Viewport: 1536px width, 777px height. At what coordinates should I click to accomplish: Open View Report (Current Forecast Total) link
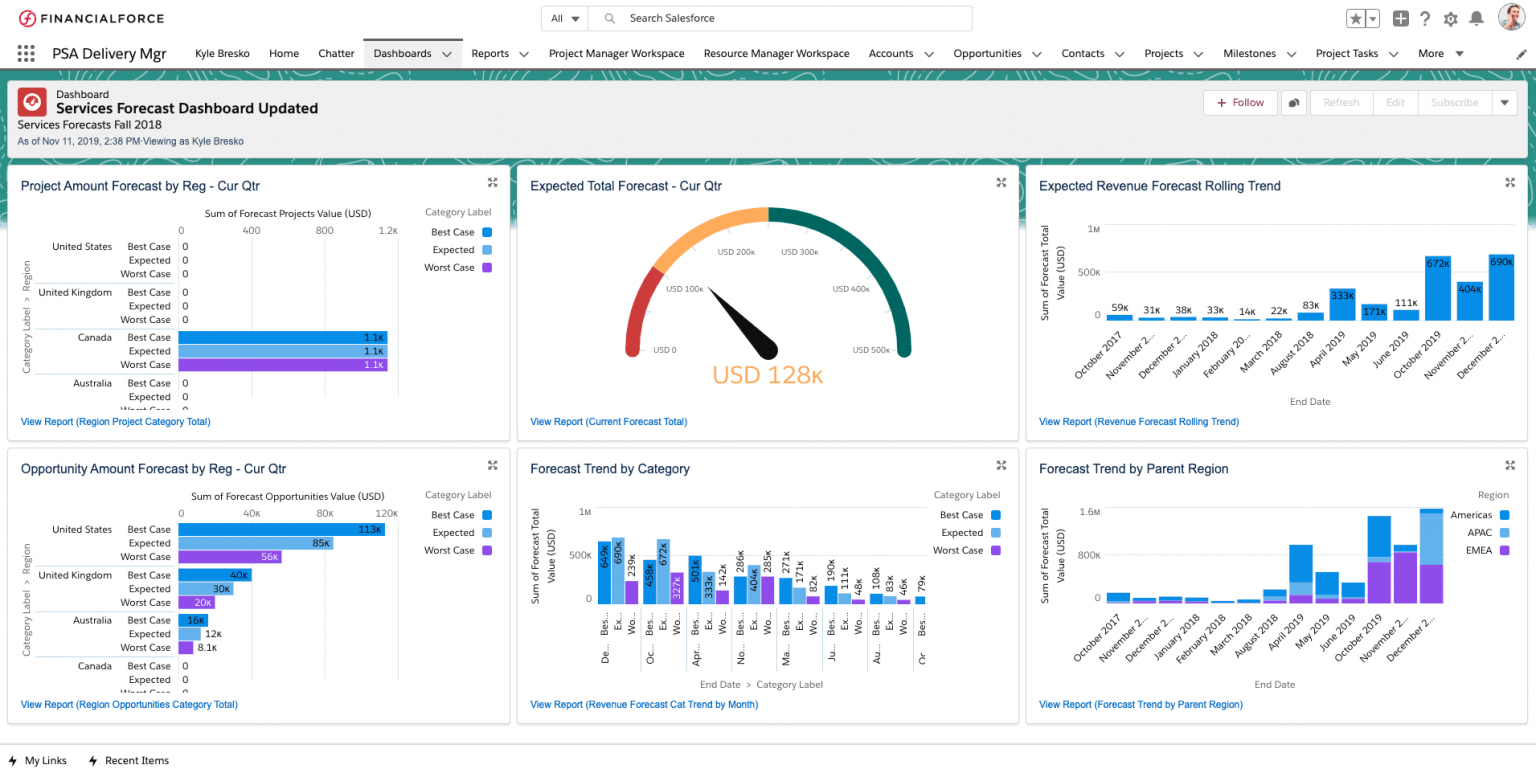tap(608, 422)
